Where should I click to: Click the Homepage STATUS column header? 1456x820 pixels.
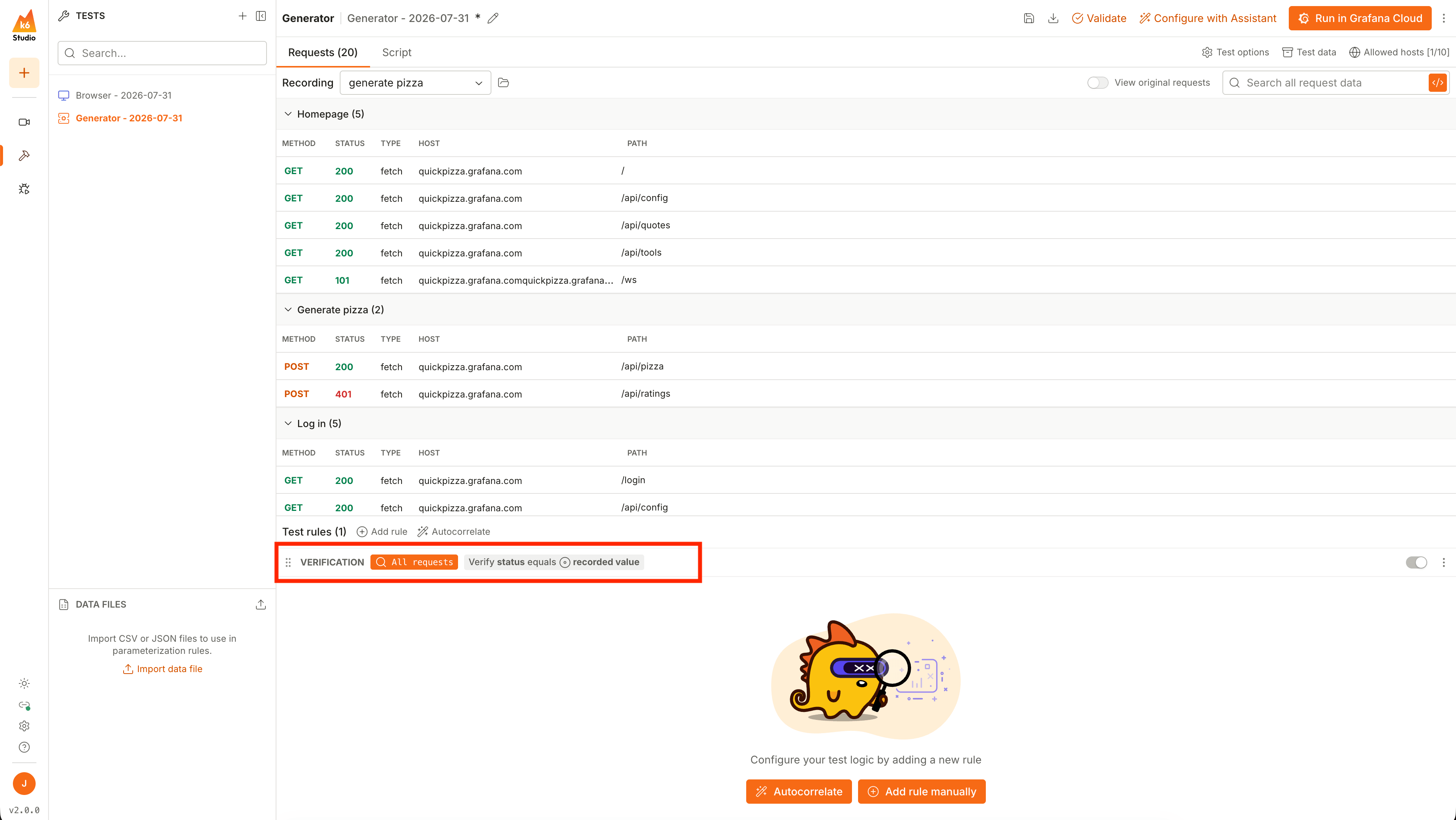click(x=350, y=144)
